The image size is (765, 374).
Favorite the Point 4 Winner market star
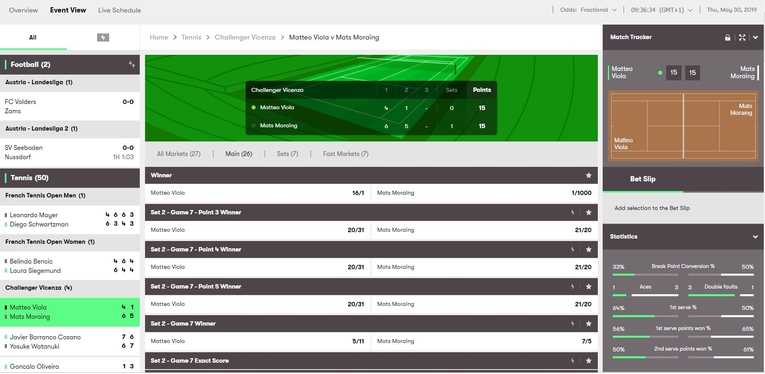click(x=588, y=250)
